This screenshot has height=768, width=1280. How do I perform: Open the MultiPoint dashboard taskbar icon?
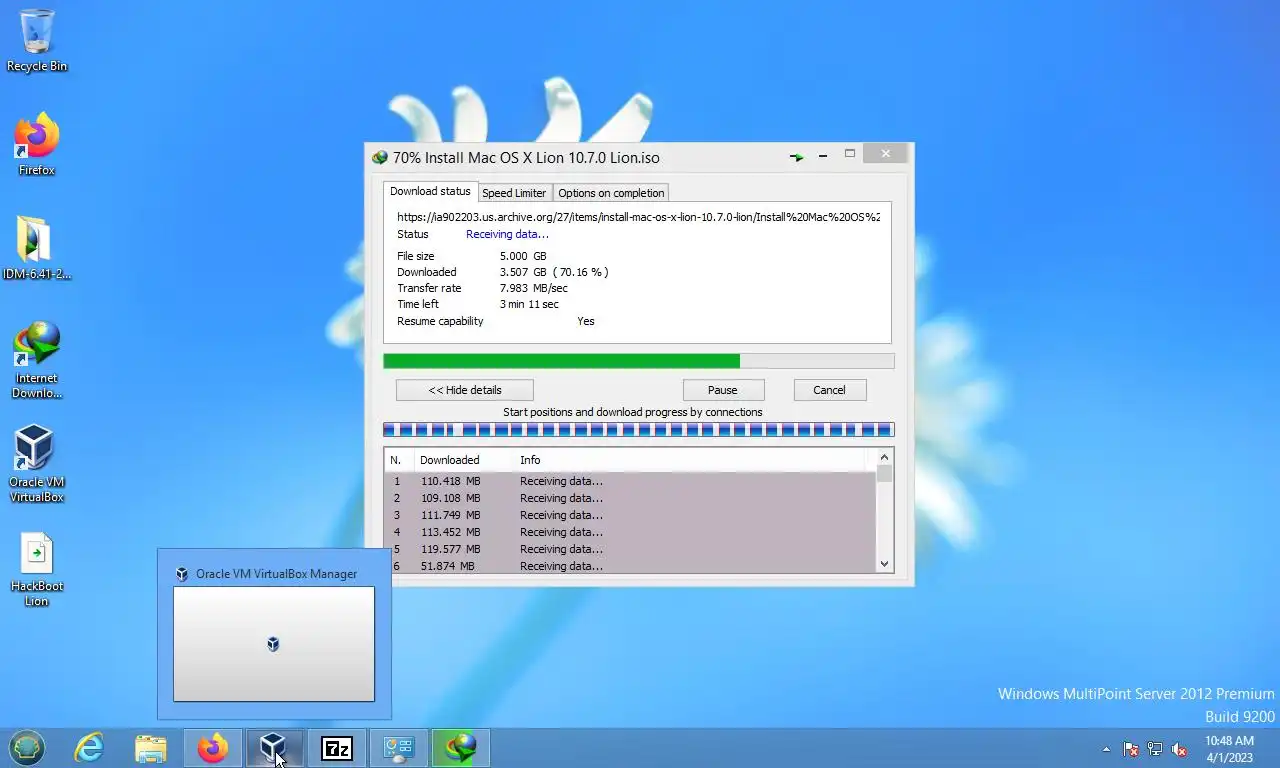click(399, 748)
